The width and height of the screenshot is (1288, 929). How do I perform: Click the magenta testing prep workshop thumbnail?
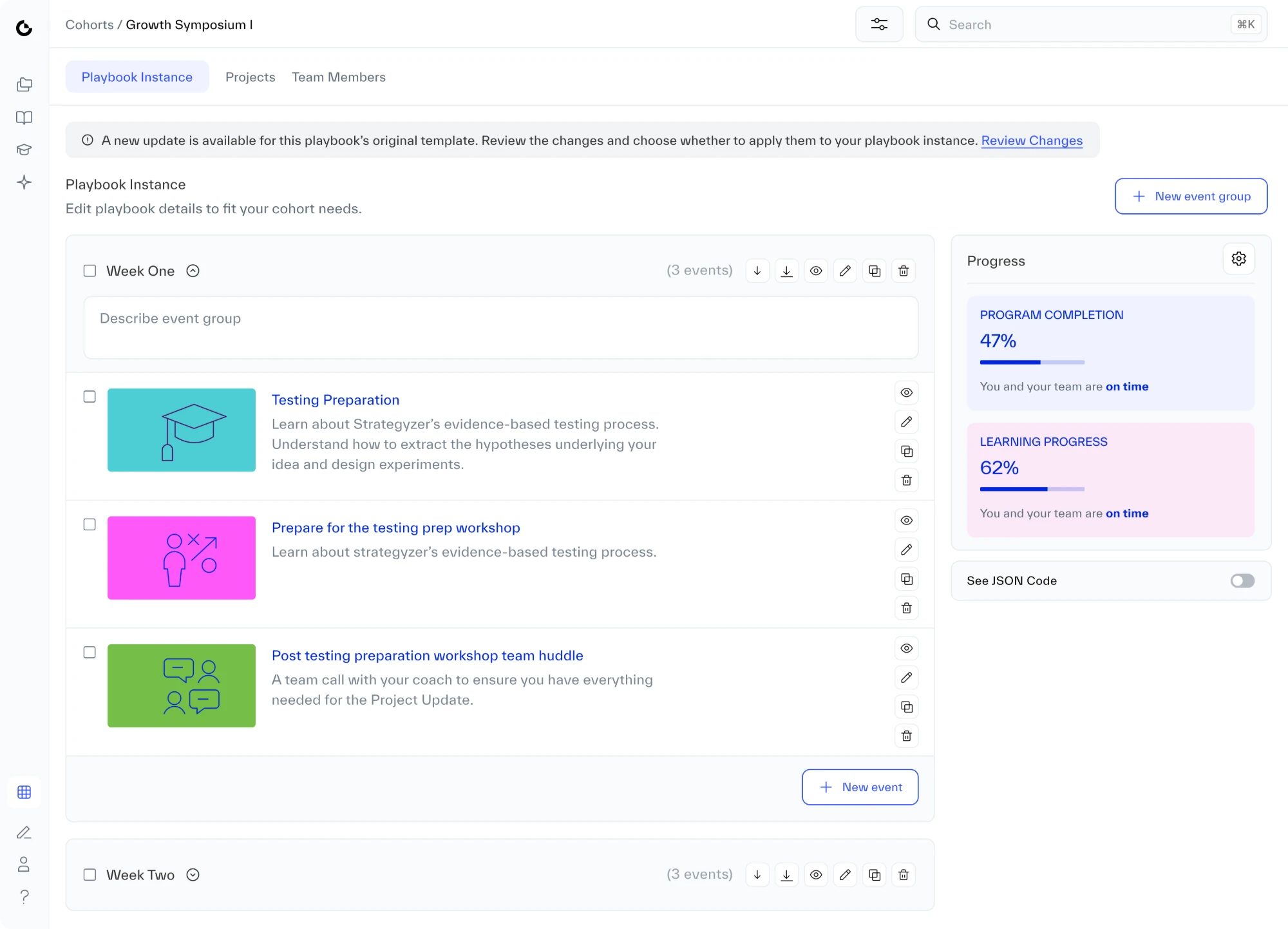[181, 557]
